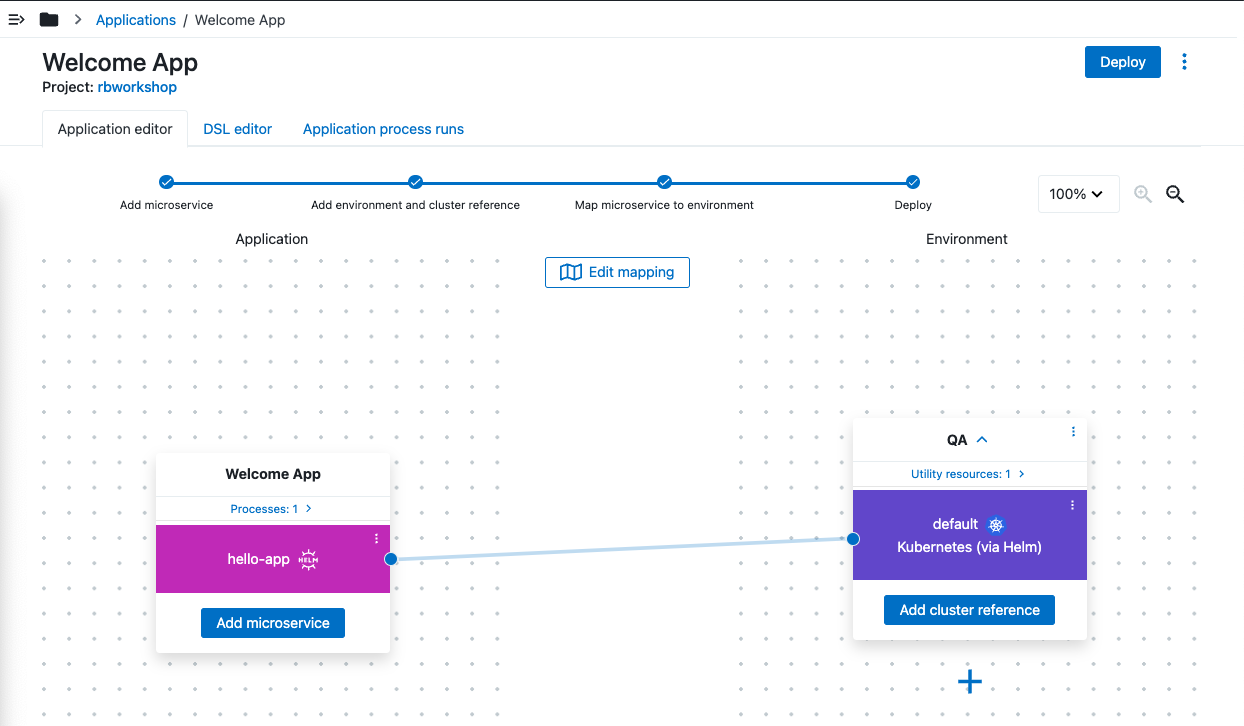Switch to the DSL editor tab

pyautogui.click(x=237, y=129)
